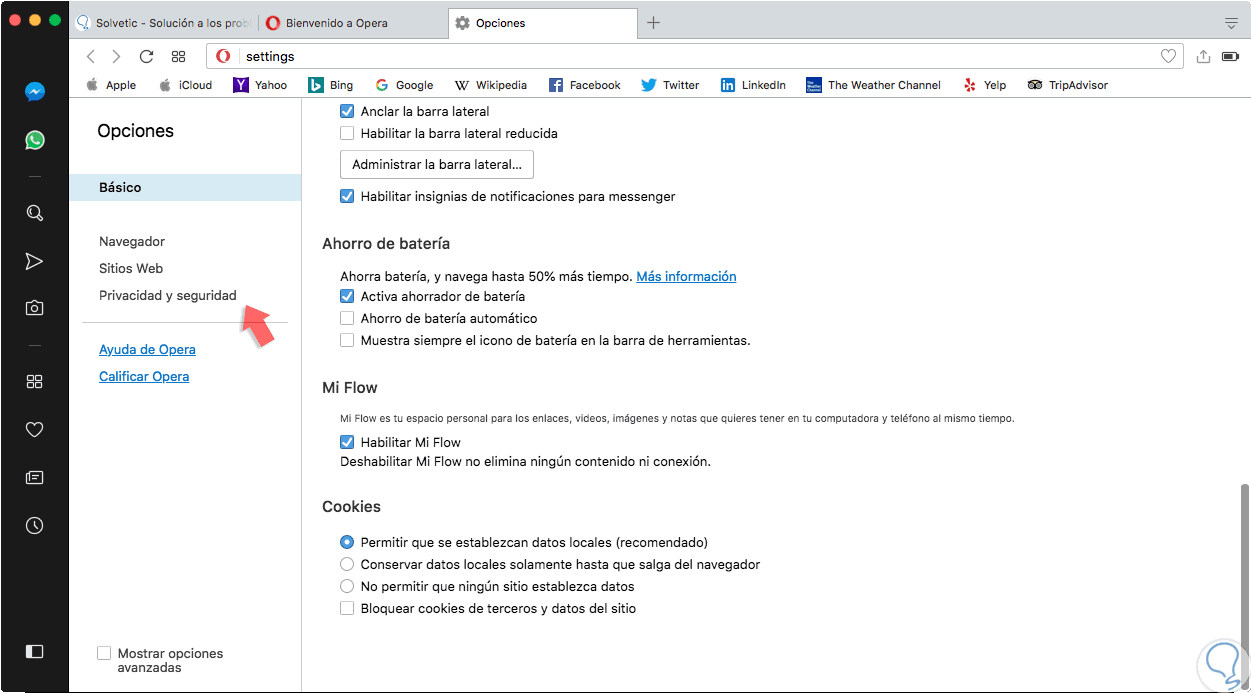The image size is (1251, 693).
Task: Reload the page with the refresh icon
Action: click(146, 57)
